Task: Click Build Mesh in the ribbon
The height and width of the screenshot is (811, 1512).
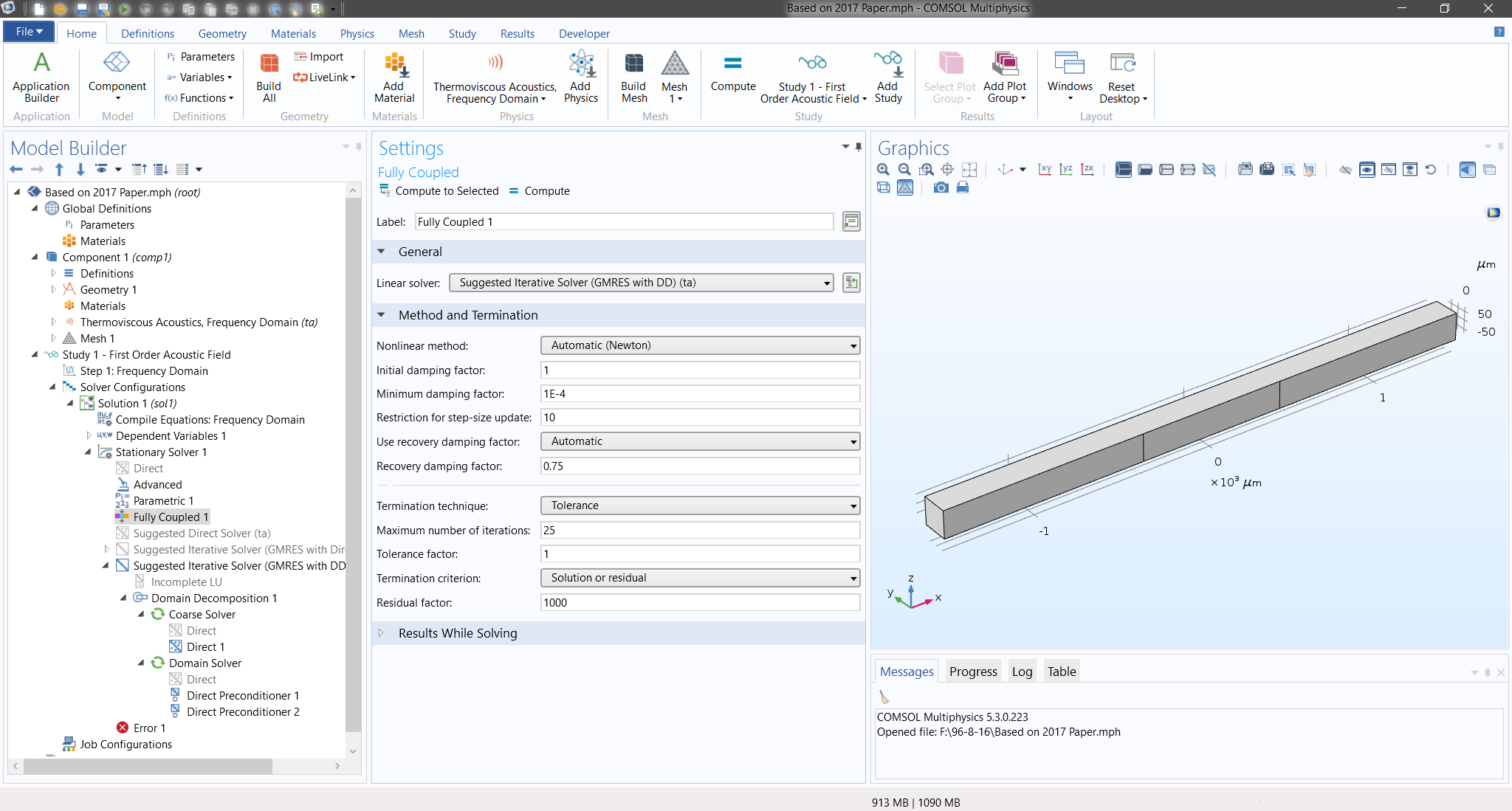Action: pyautogui.click(x=633, y=77)
